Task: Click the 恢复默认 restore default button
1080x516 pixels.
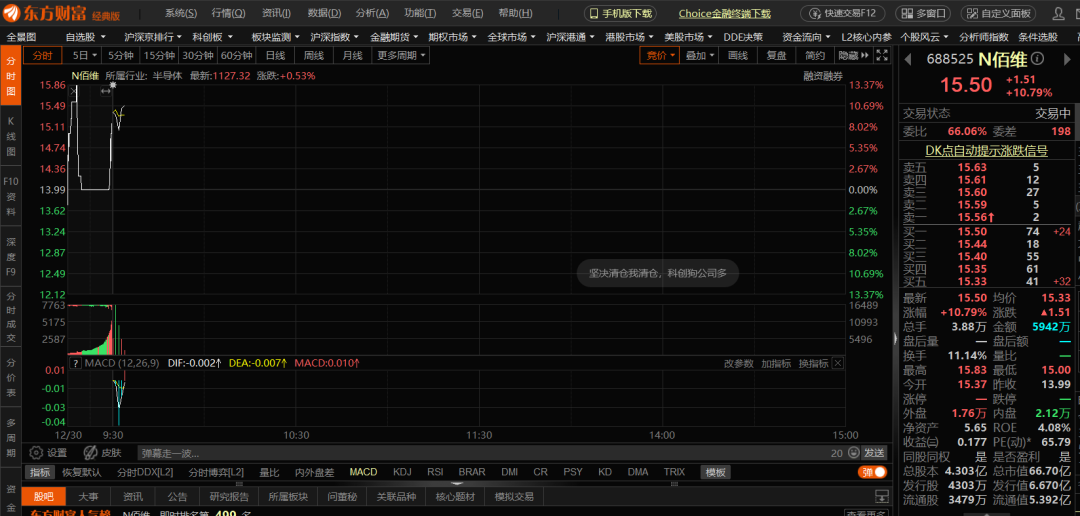Action: point(82,472)
